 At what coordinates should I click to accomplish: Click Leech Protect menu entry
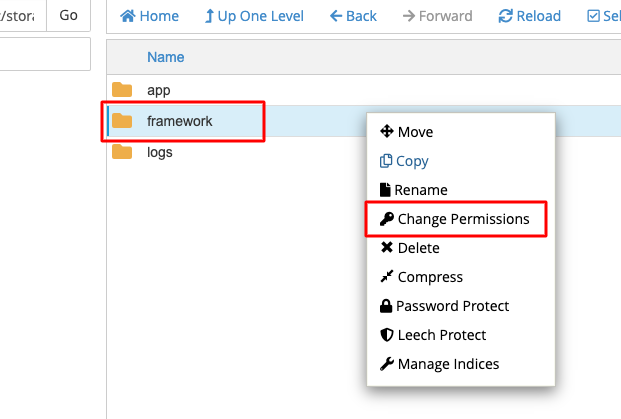click(x=441, y=335)
